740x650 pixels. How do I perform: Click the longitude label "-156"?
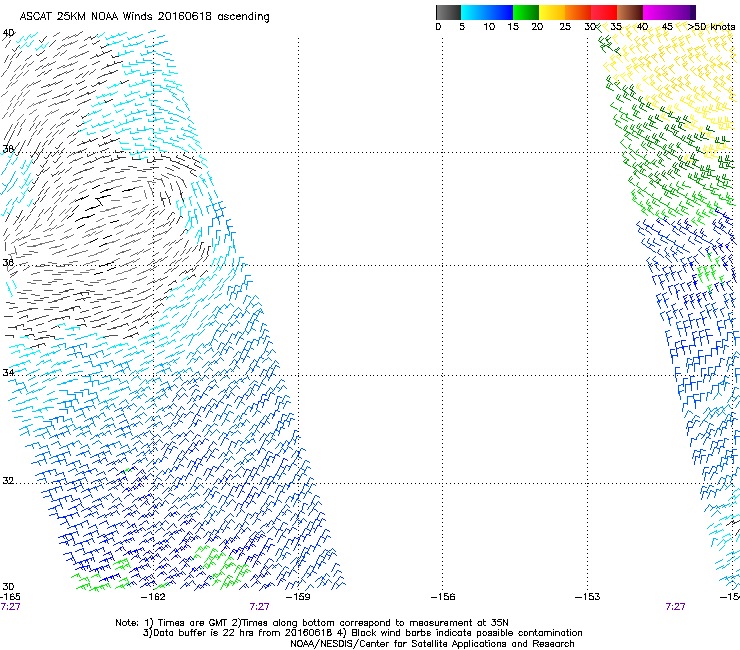[x=443, y=597]
